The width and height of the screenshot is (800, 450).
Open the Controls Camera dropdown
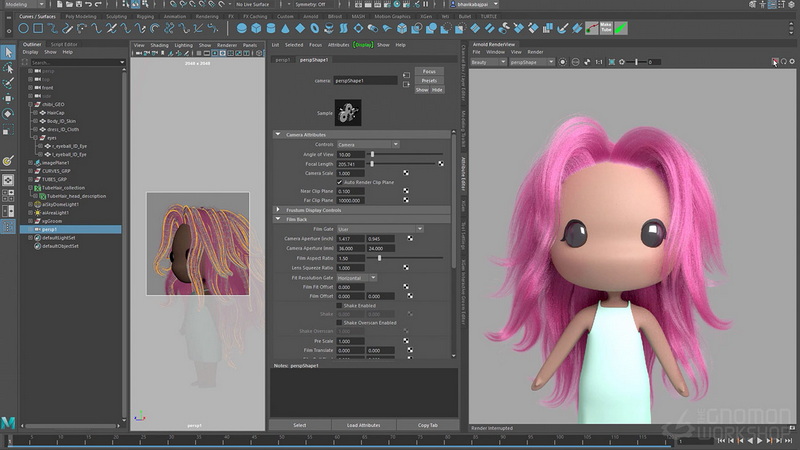pyautogui.click(x=368, y=145)
